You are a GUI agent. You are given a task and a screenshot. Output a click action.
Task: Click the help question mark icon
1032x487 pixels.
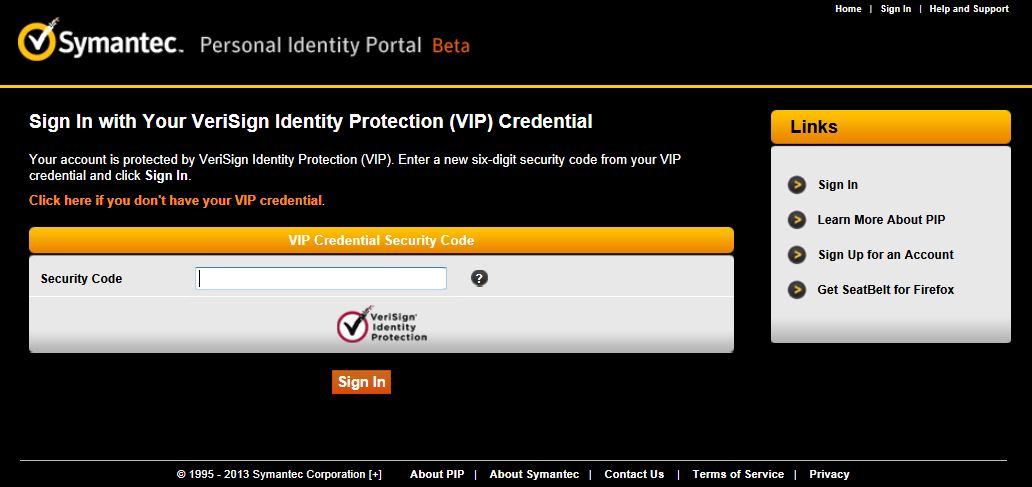pos(479,278)
